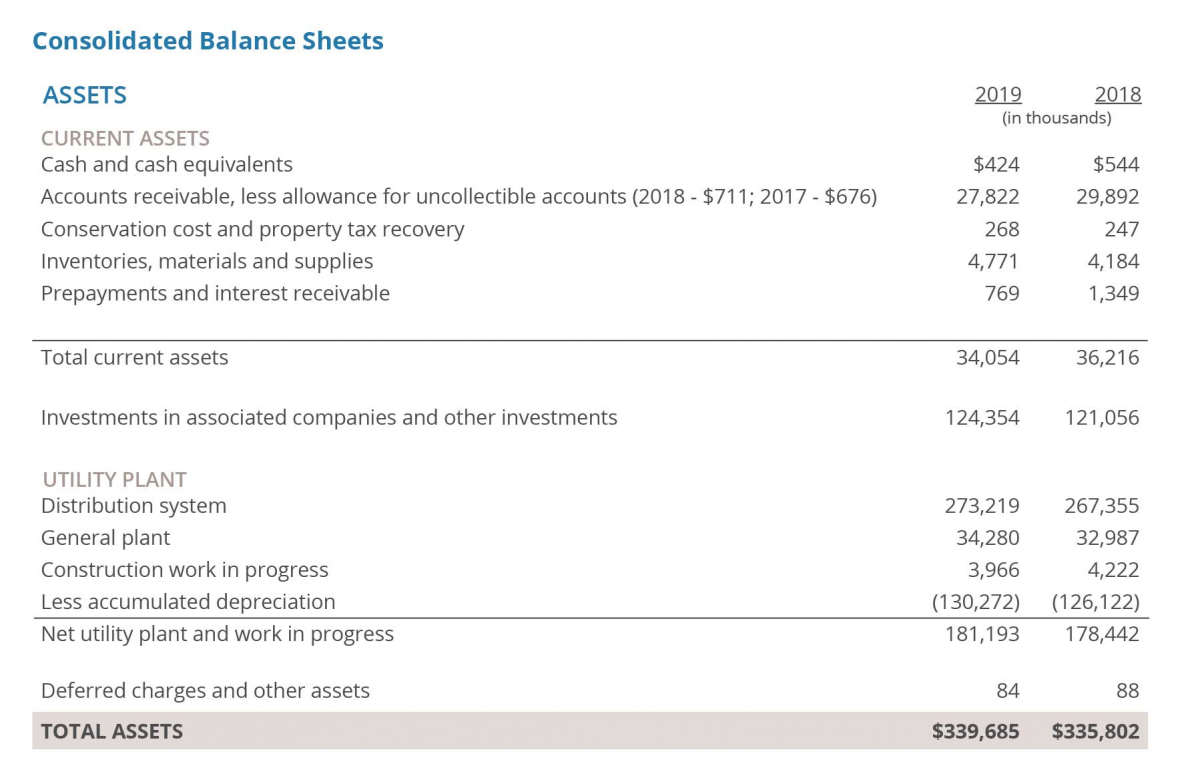Select the 2019 General plant value 34,280

pos(988,538)
